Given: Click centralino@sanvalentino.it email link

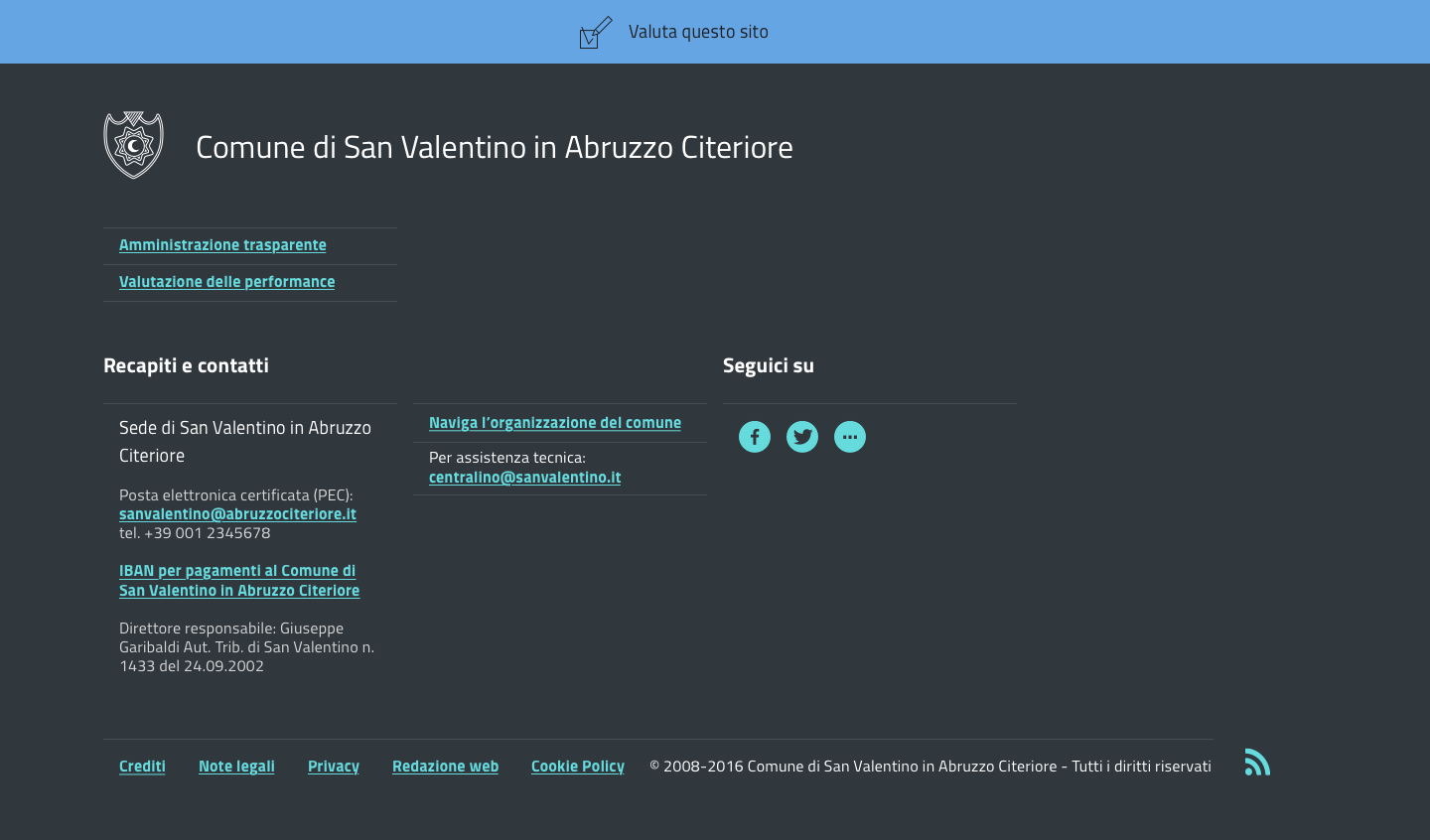Looking at the screenshot, I should click(524, 478).
